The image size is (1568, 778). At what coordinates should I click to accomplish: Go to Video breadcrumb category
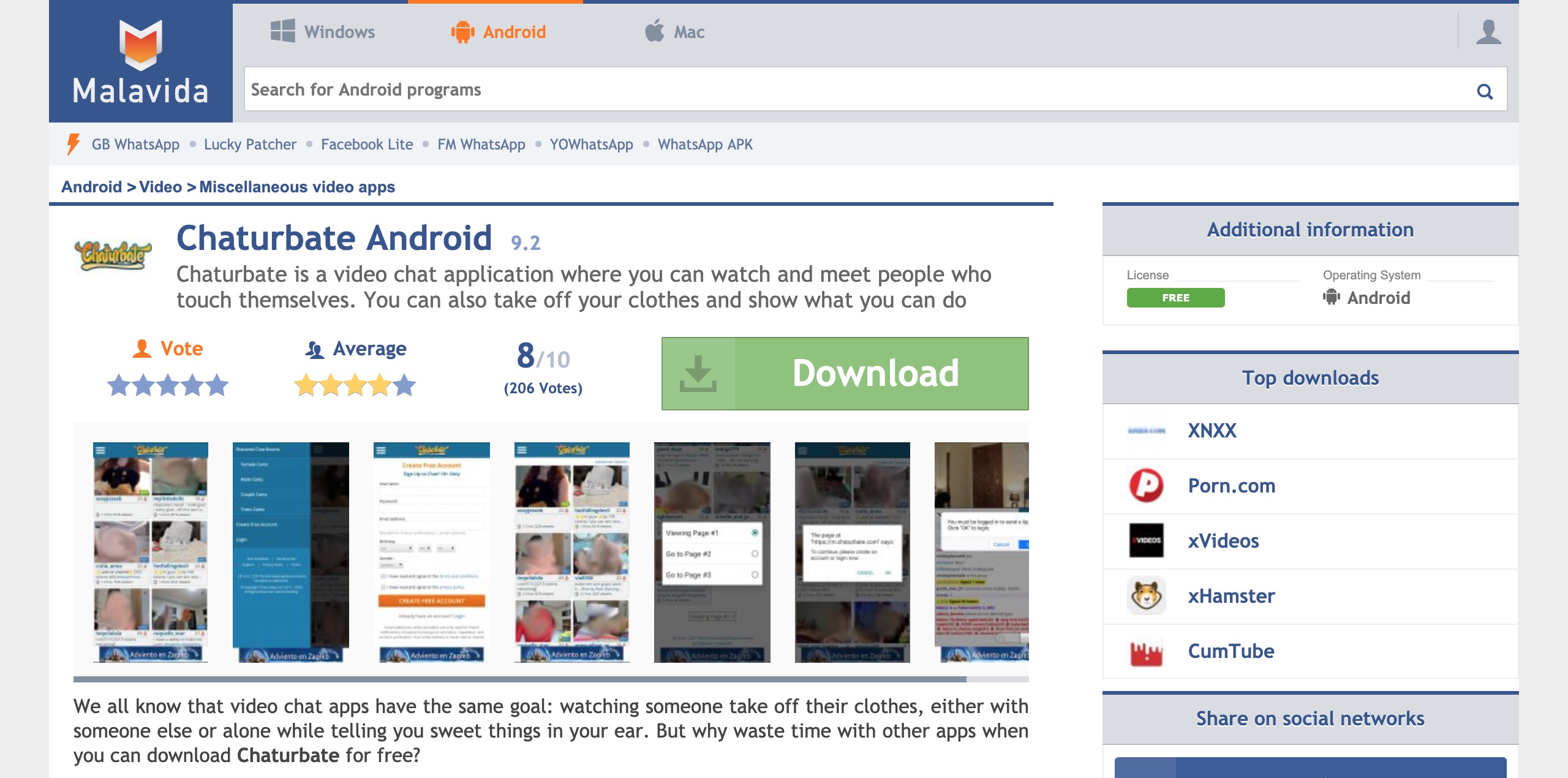160,187
